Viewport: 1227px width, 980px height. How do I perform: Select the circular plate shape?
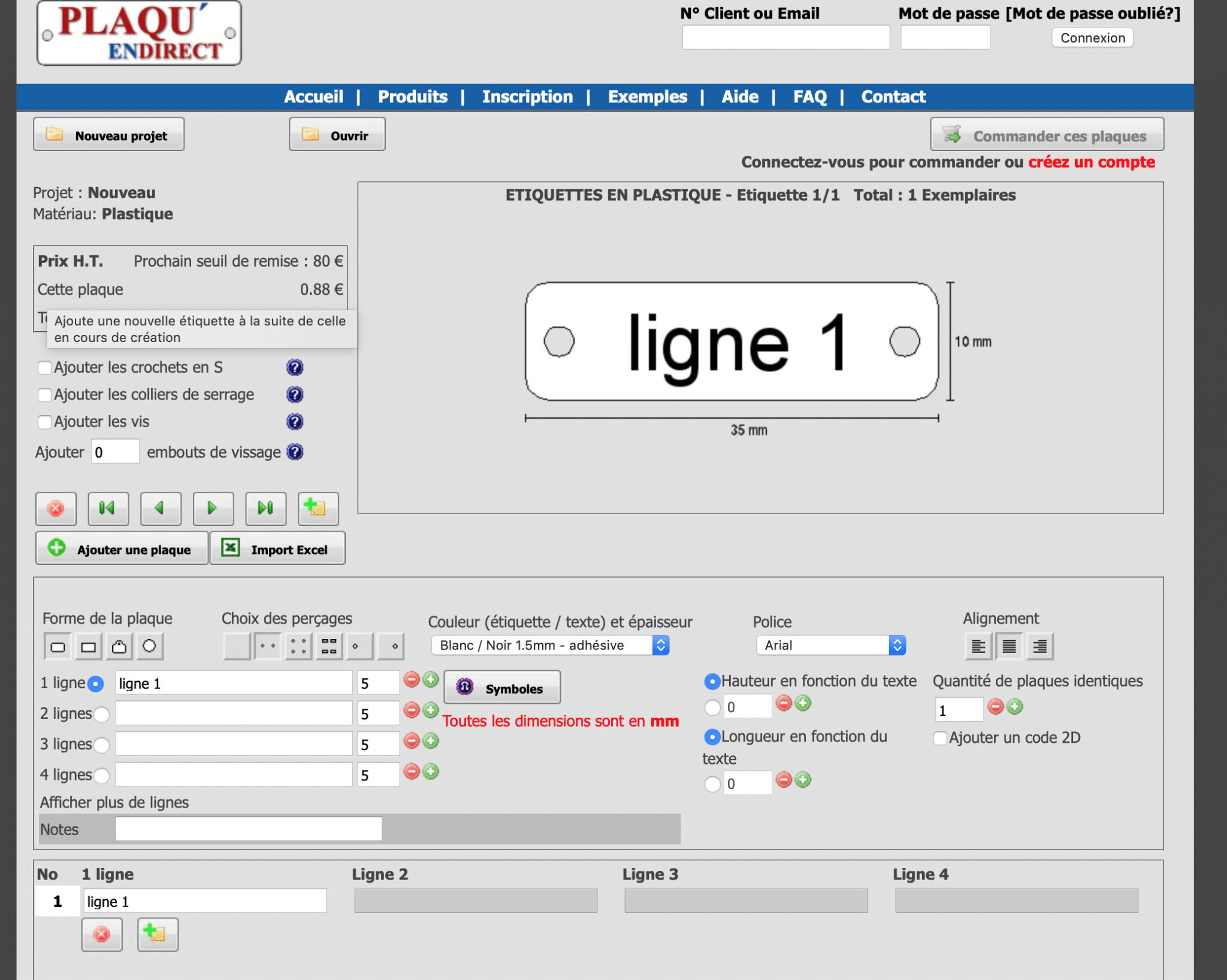(x=149, y=646)
